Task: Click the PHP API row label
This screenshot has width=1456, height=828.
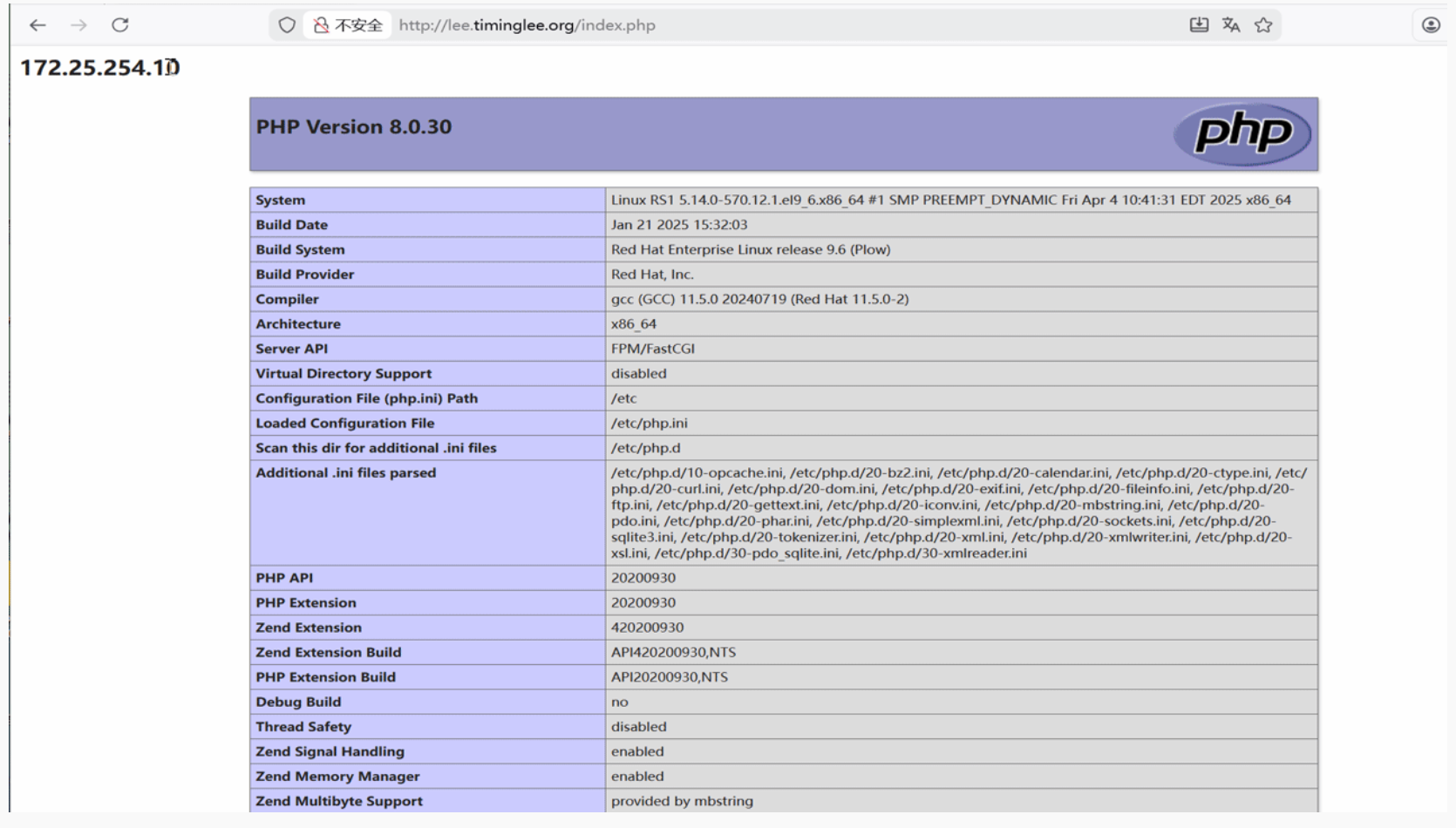Action: (284, 578)
